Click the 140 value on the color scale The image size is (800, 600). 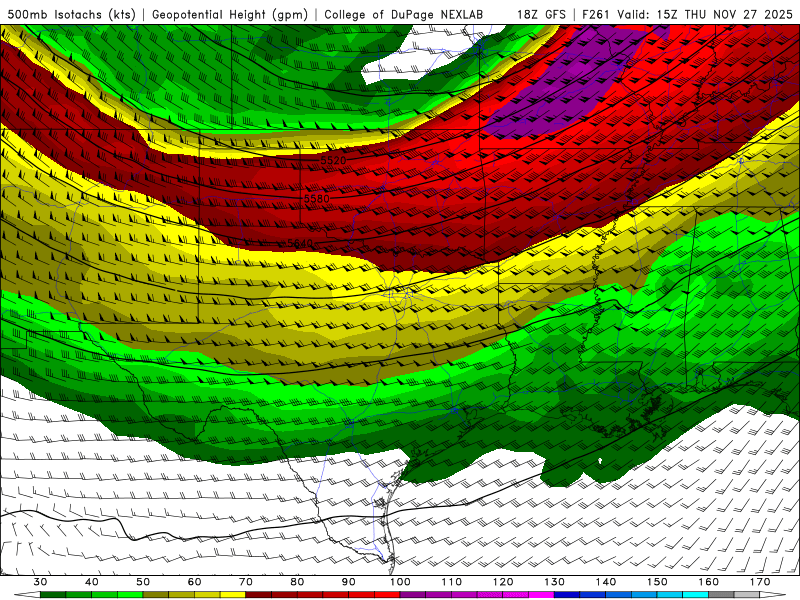point(606,582)
